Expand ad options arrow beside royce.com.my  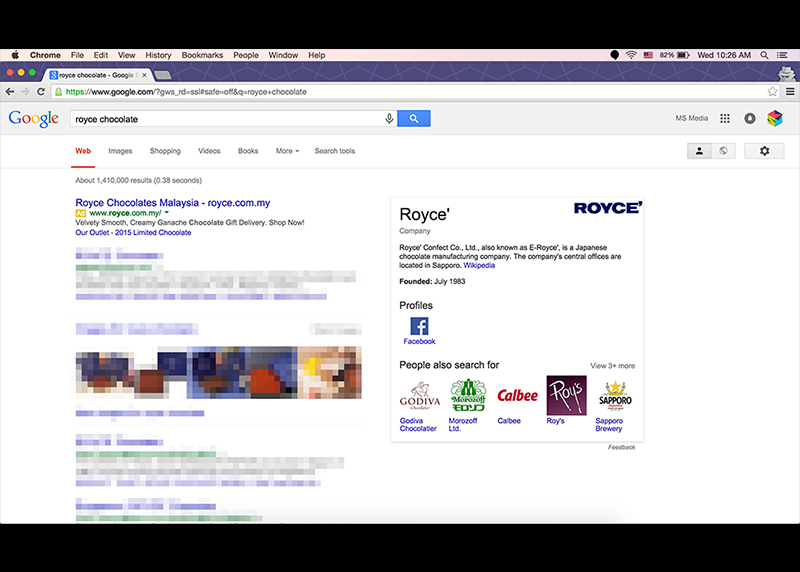[167, 213]
